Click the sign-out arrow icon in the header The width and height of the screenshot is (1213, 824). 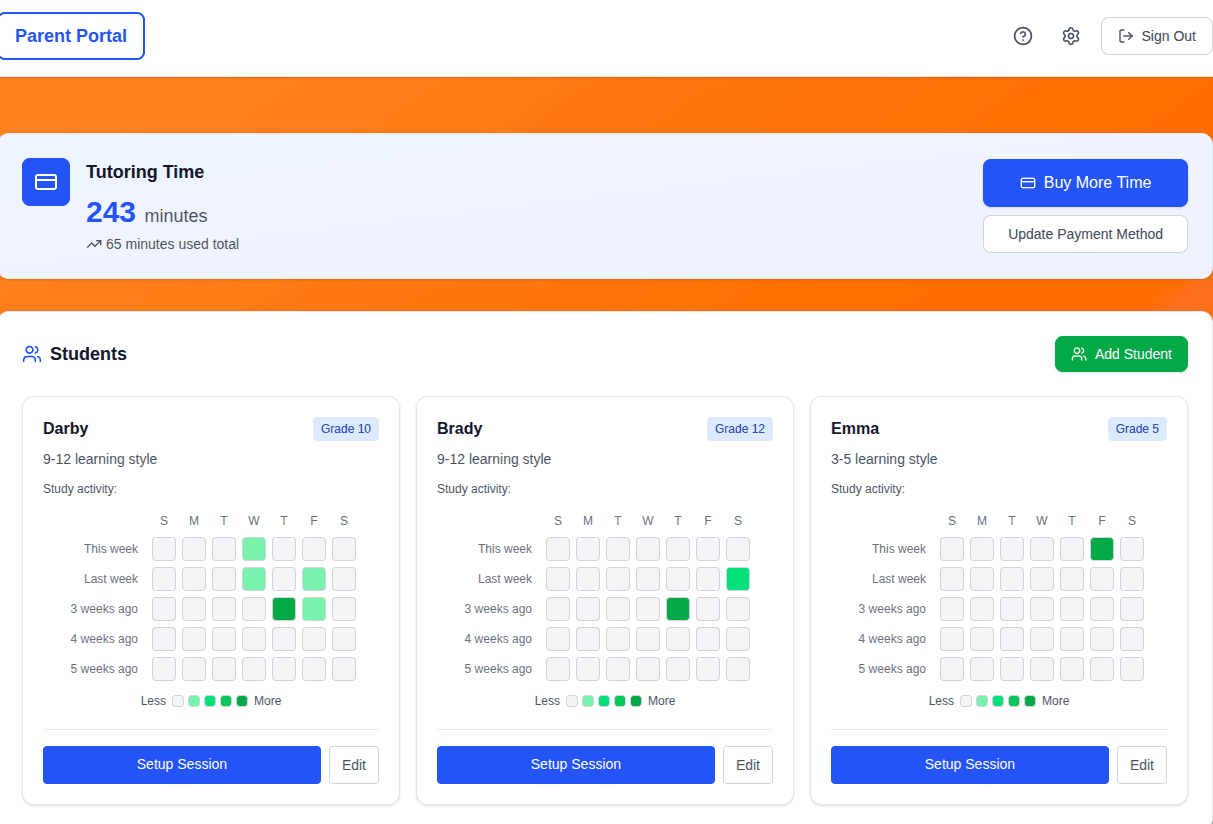[1124, 35]
